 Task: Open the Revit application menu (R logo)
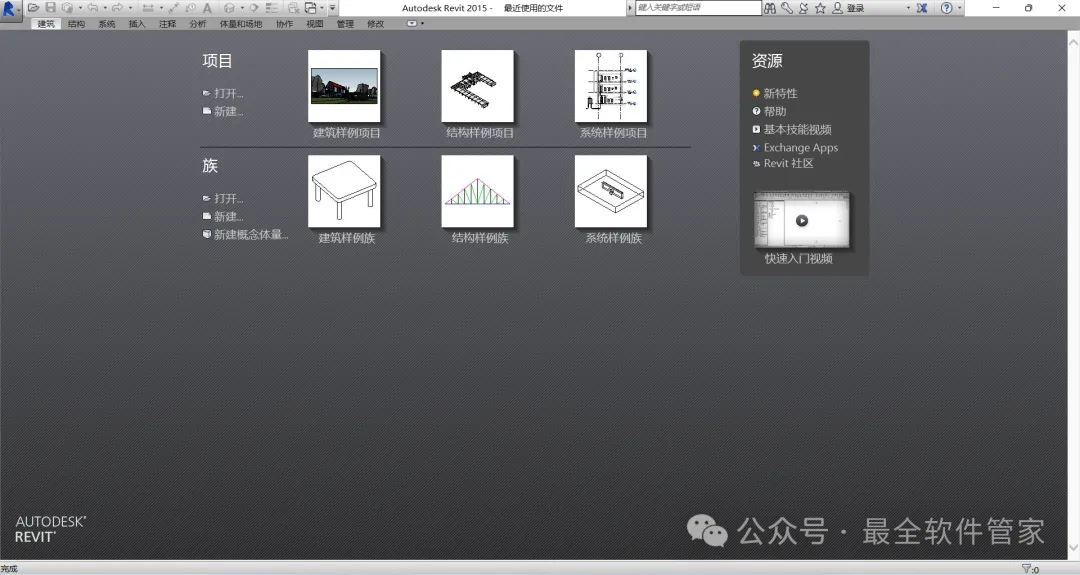tap(10, 10)
